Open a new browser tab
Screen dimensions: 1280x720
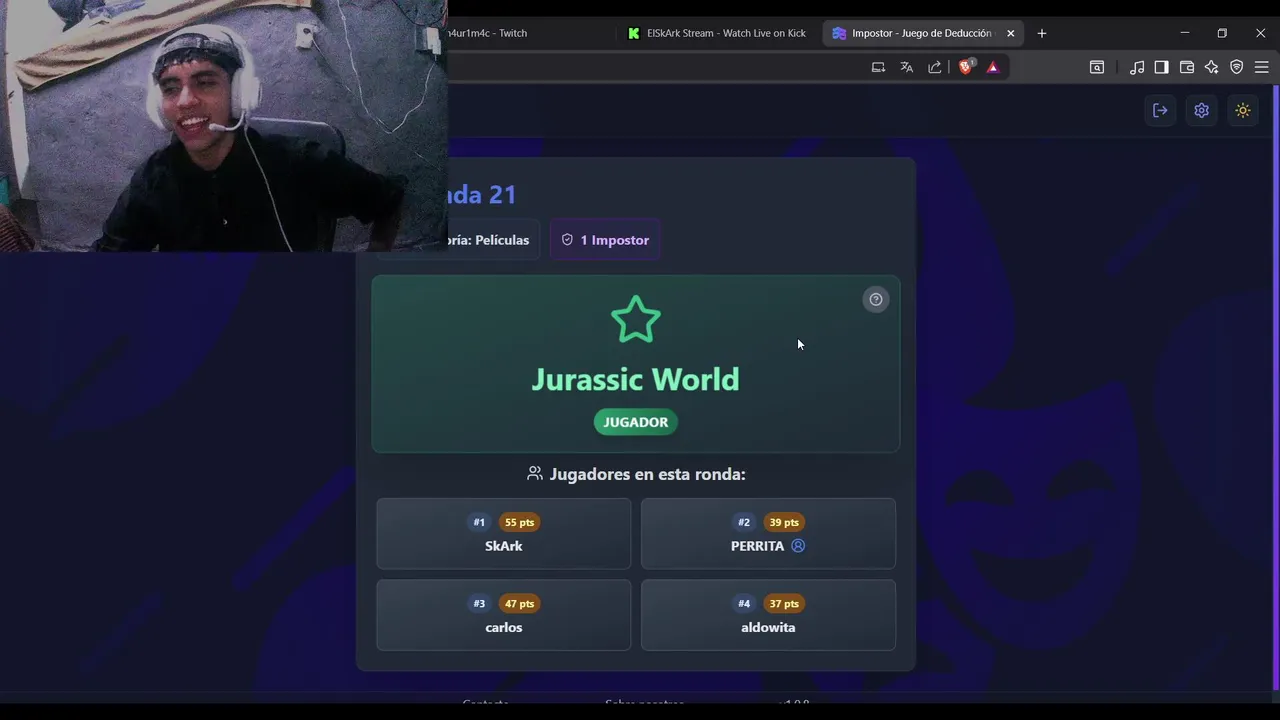coord(1041,33)
